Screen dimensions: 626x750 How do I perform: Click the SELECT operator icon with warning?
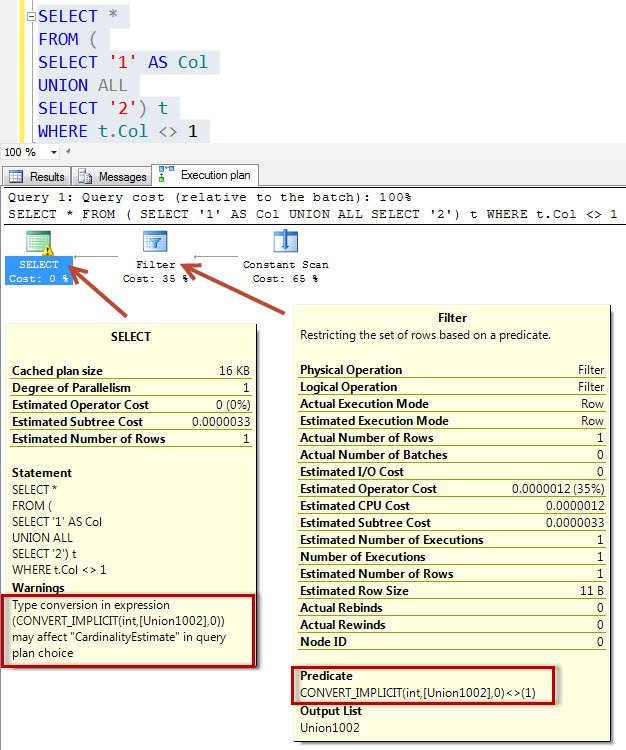coord(39,243)
